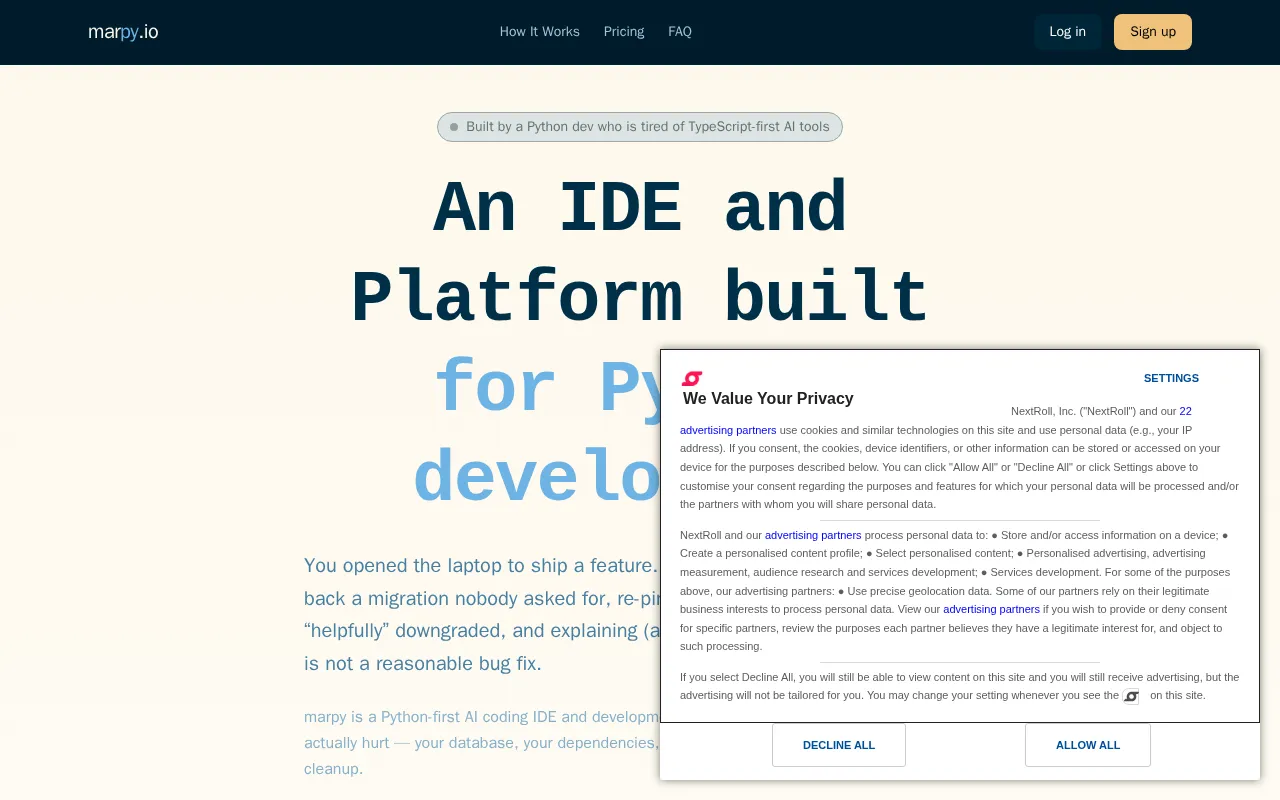This screenshot has height=800, width=1280.
Task: Open the marpy.io home logo
Action: coord(123,32)
